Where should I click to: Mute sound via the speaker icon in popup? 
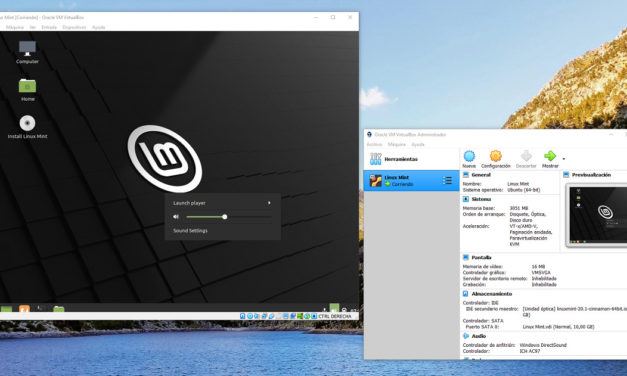point(176,217)
